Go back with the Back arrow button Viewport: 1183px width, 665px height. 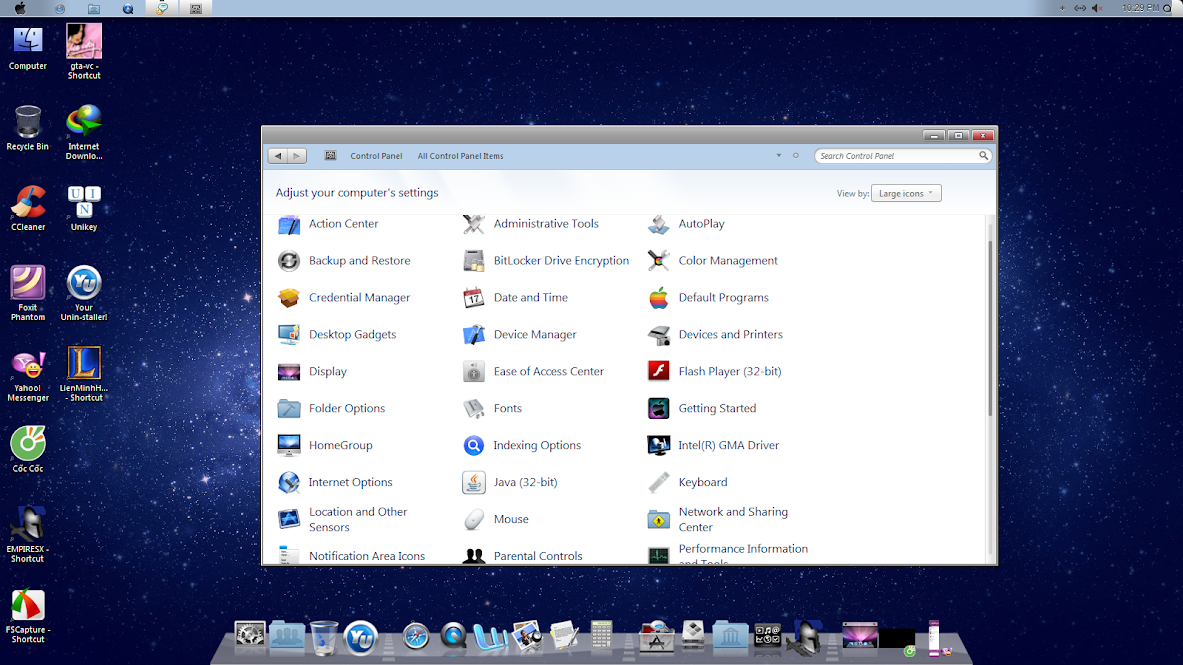(x=278, y=156)
